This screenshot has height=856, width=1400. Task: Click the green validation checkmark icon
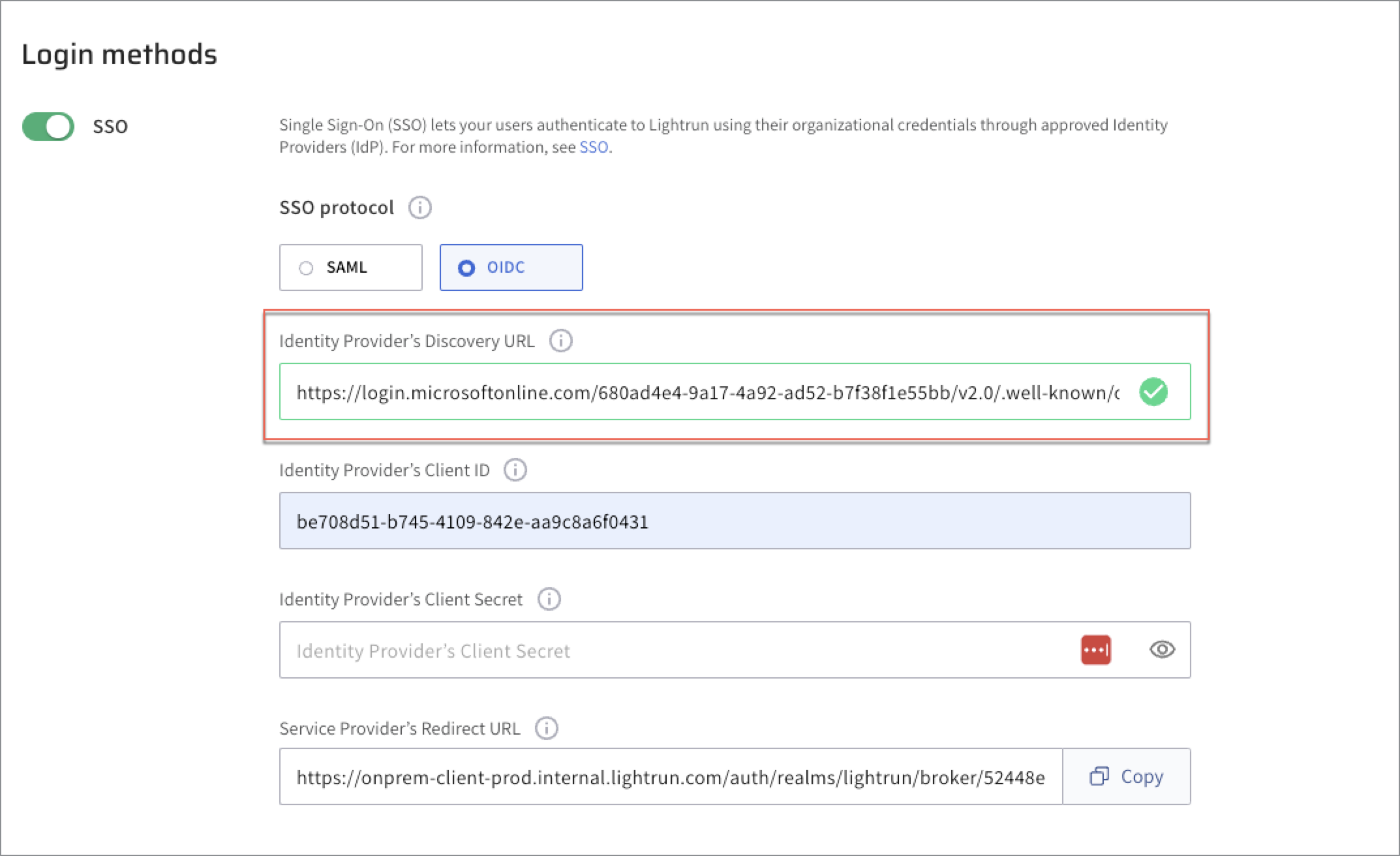(x=1153, y=392)
